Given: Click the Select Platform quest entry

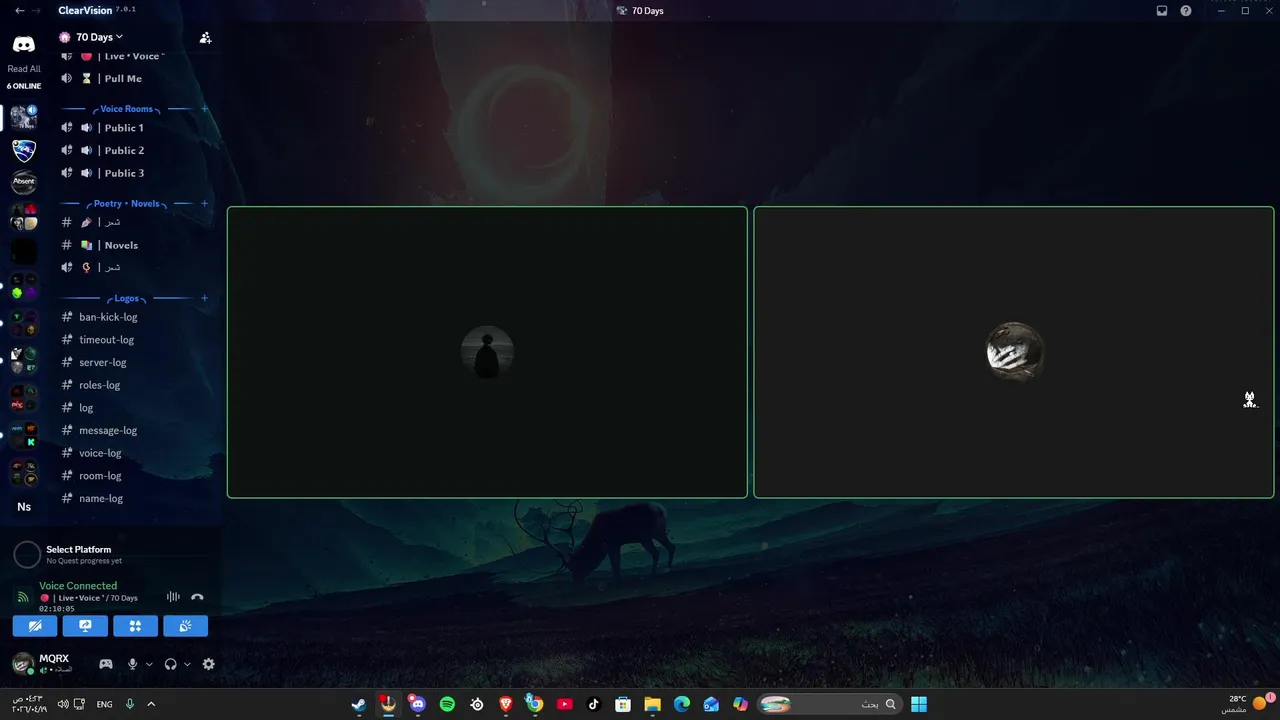Looking at the screenshot, I should pos(110,554).
